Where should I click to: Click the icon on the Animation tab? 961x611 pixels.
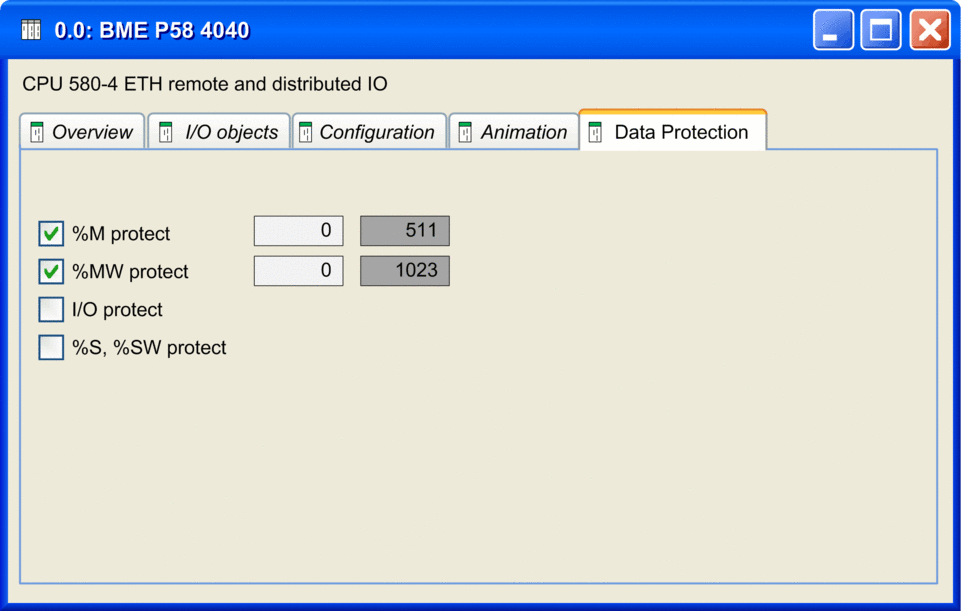pos(466,133)
